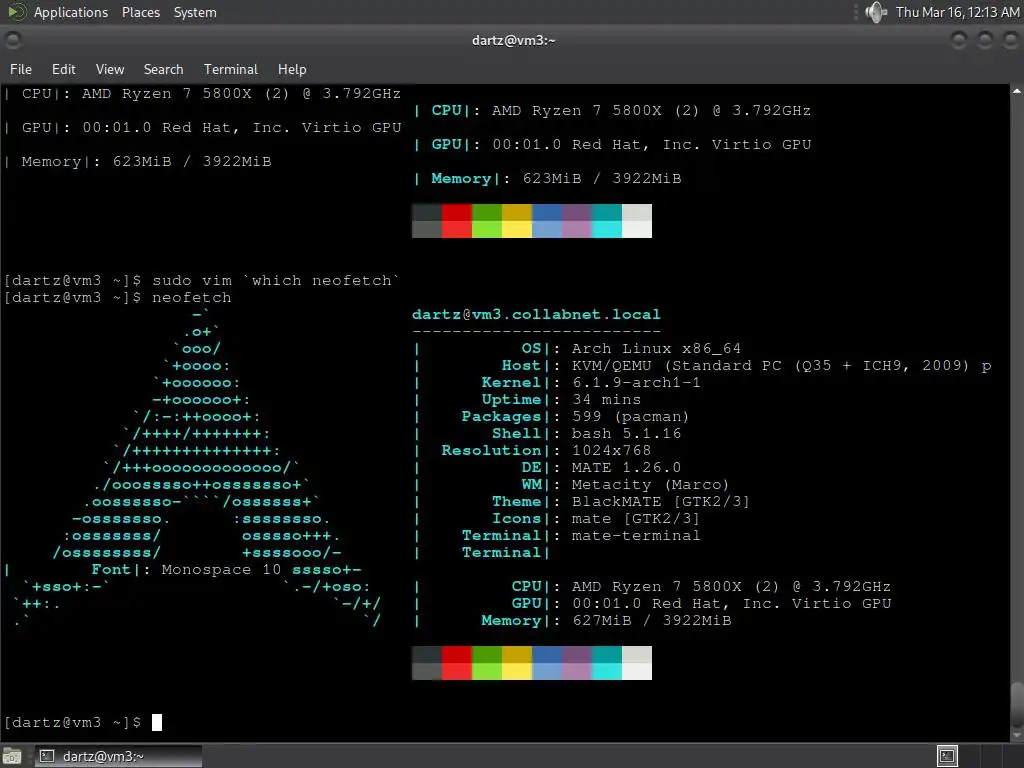Open the Terminal menu in the menu bar

tap(231, 69)
